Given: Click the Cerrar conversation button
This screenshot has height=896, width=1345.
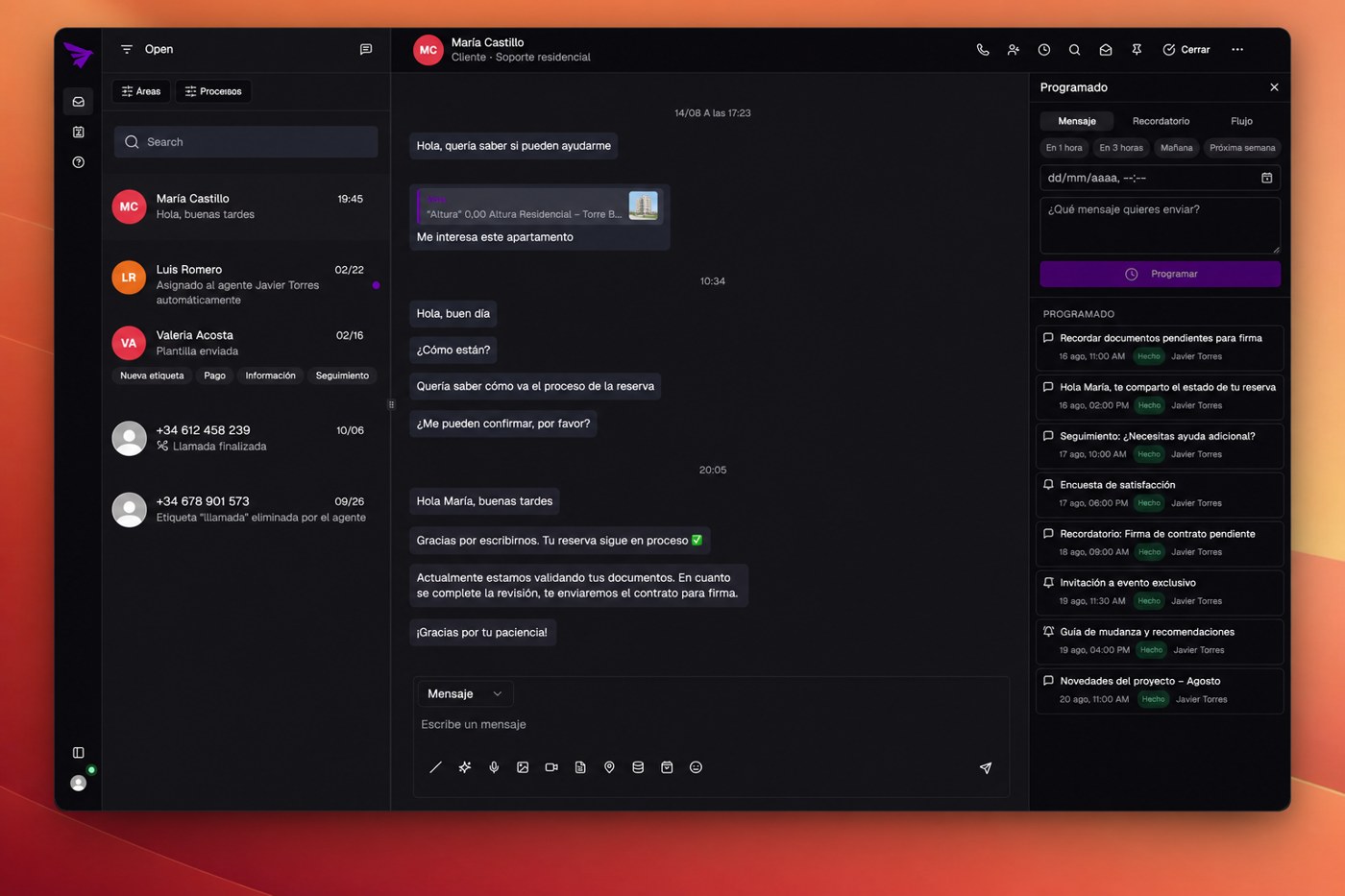Looking at the screenshot, I should point(1186,50).
